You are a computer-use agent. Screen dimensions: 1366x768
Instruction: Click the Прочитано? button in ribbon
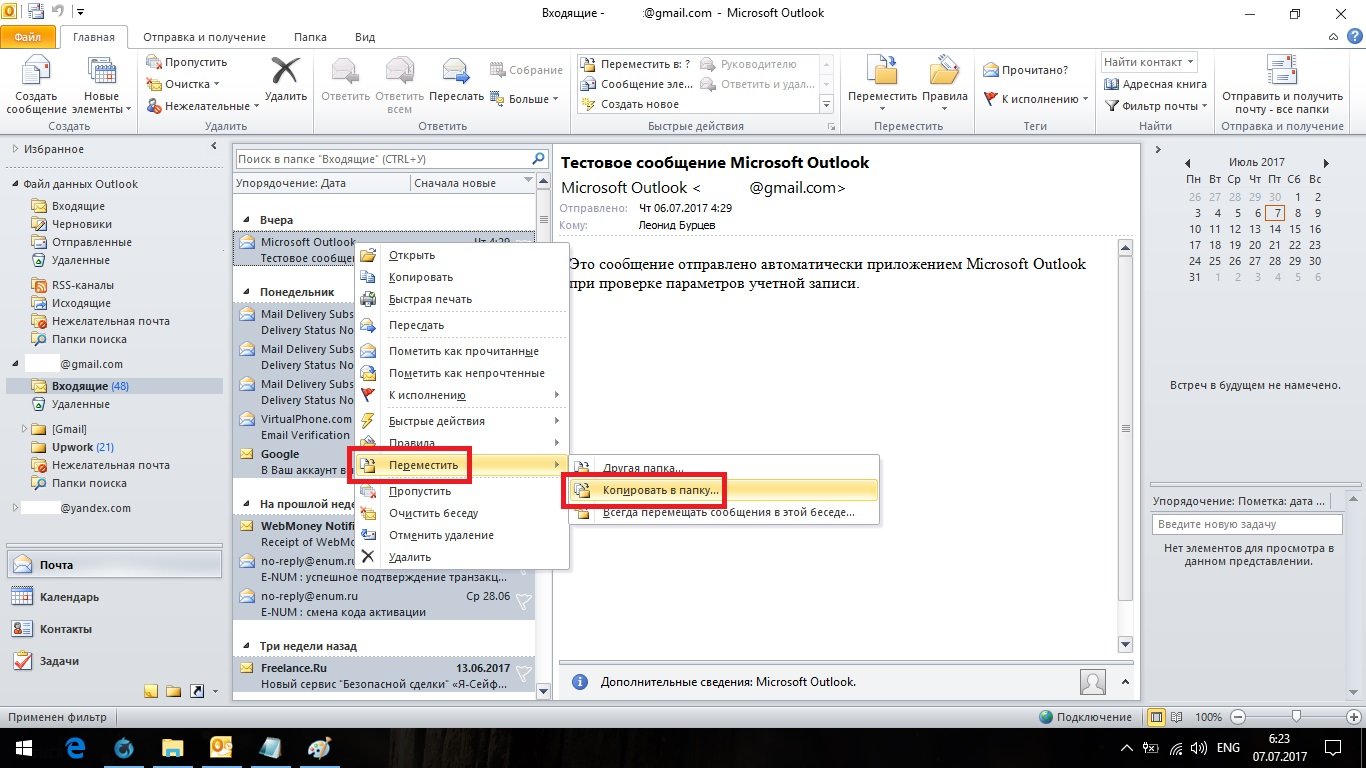pyautogui.click(x=1026, y=70)
